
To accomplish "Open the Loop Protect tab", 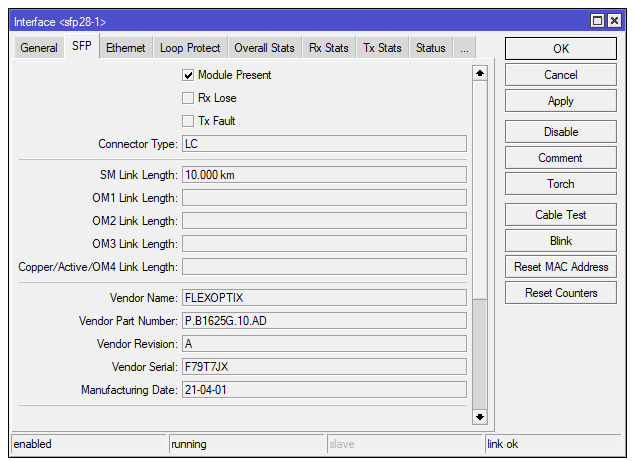I will pos(190,48).
